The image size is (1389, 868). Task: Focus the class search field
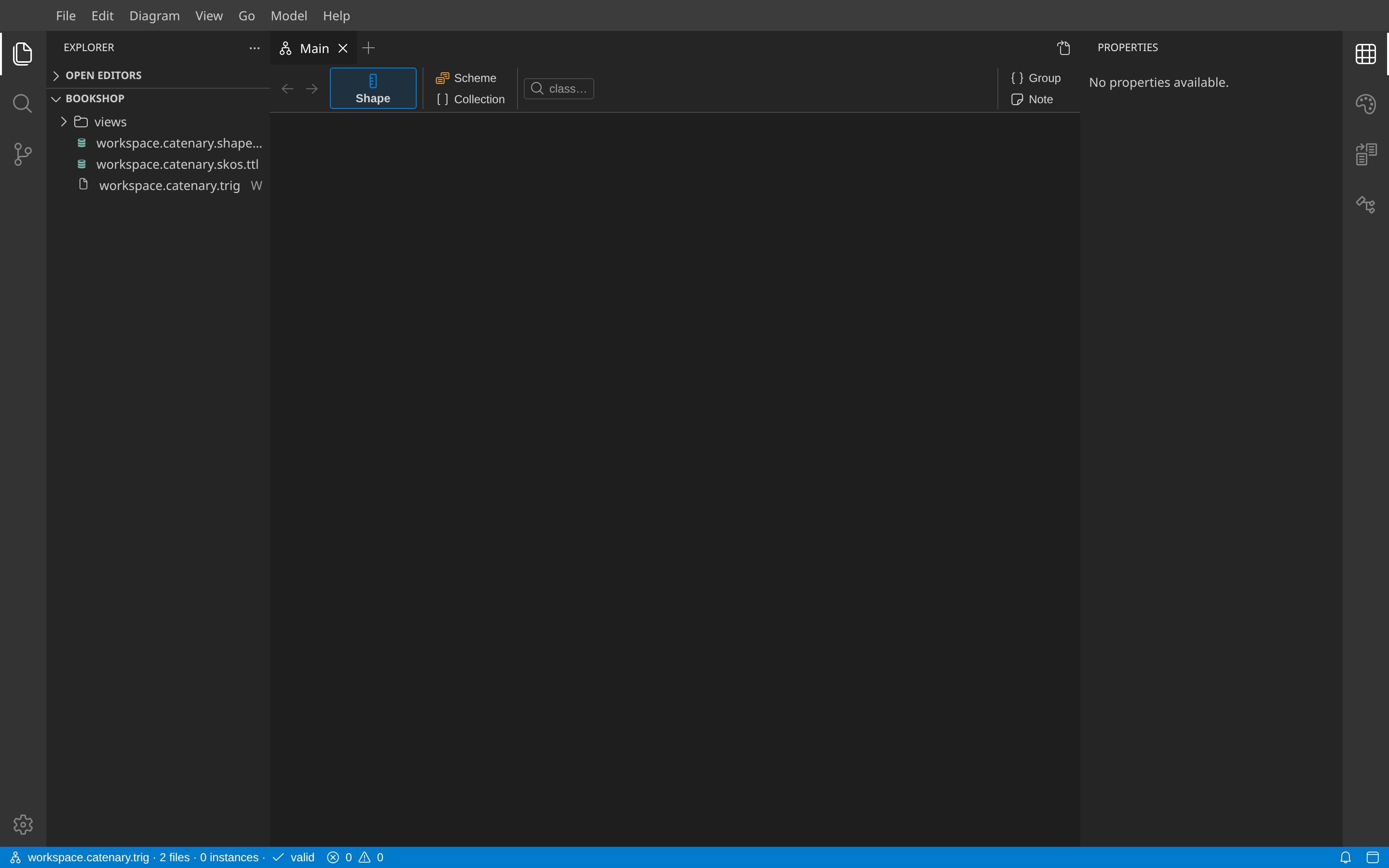pos(558,88)
